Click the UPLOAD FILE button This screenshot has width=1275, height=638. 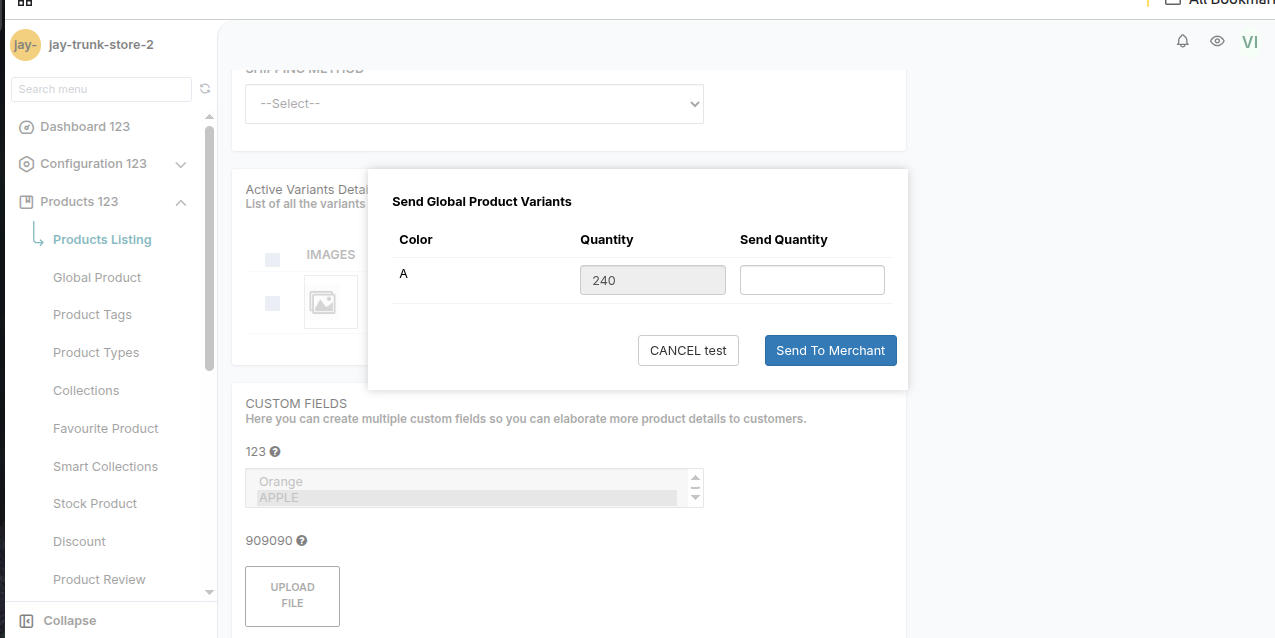292,596
